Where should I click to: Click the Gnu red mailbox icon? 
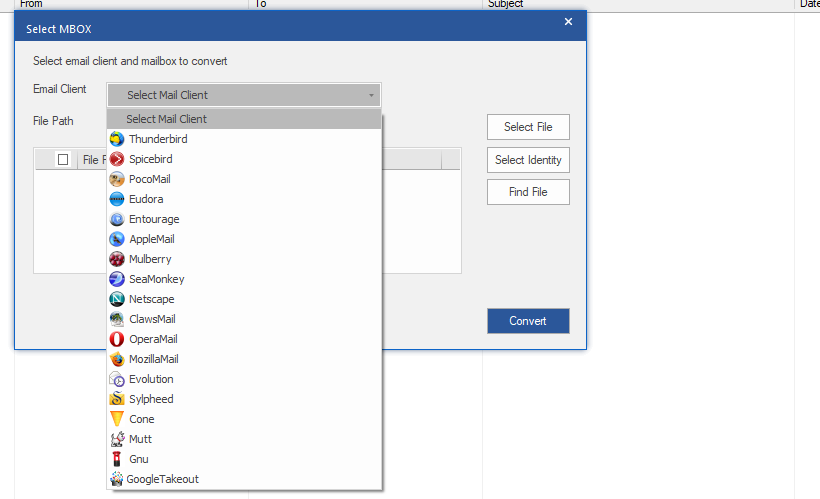click(x=117, y=459)
